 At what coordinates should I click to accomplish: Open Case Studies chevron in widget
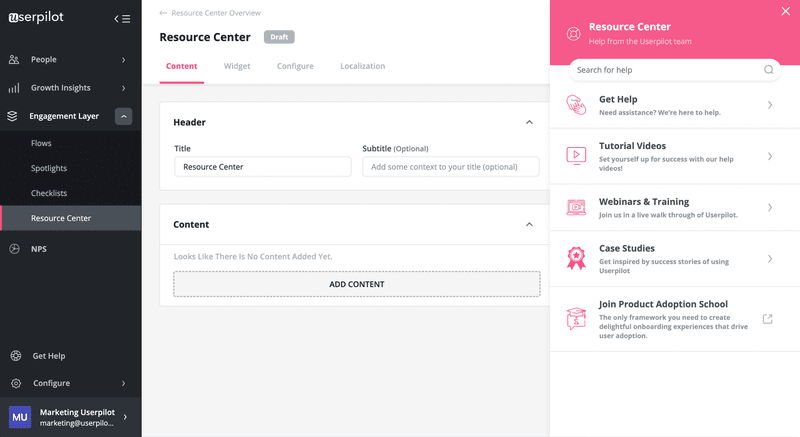click(770, 259)
